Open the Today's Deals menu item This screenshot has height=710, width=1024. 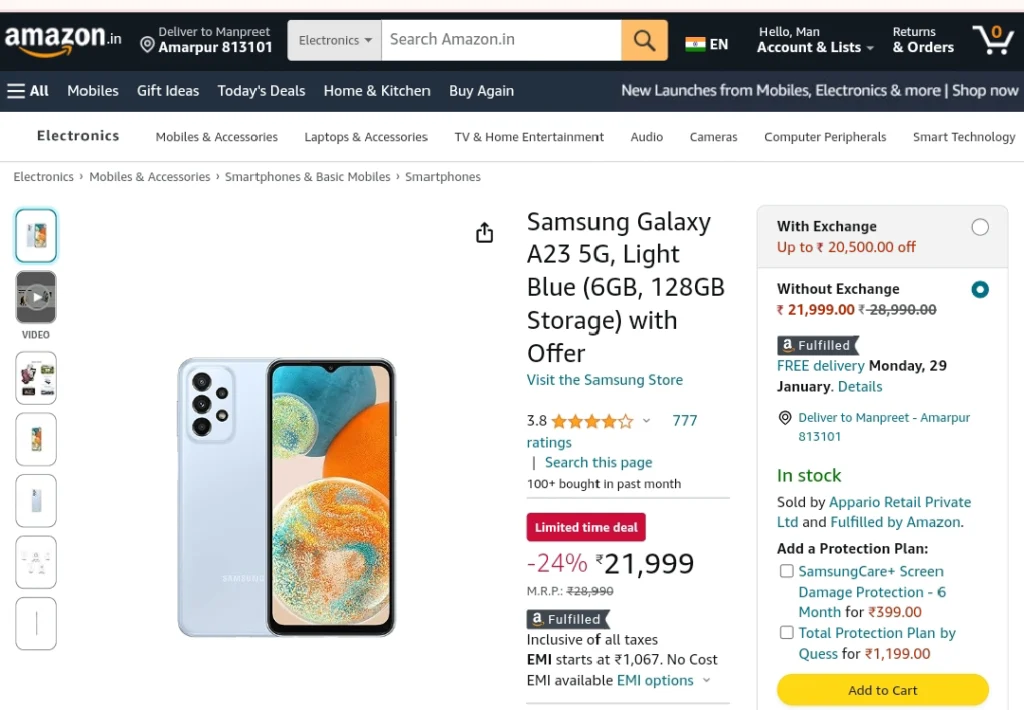(x=261, y=91)
